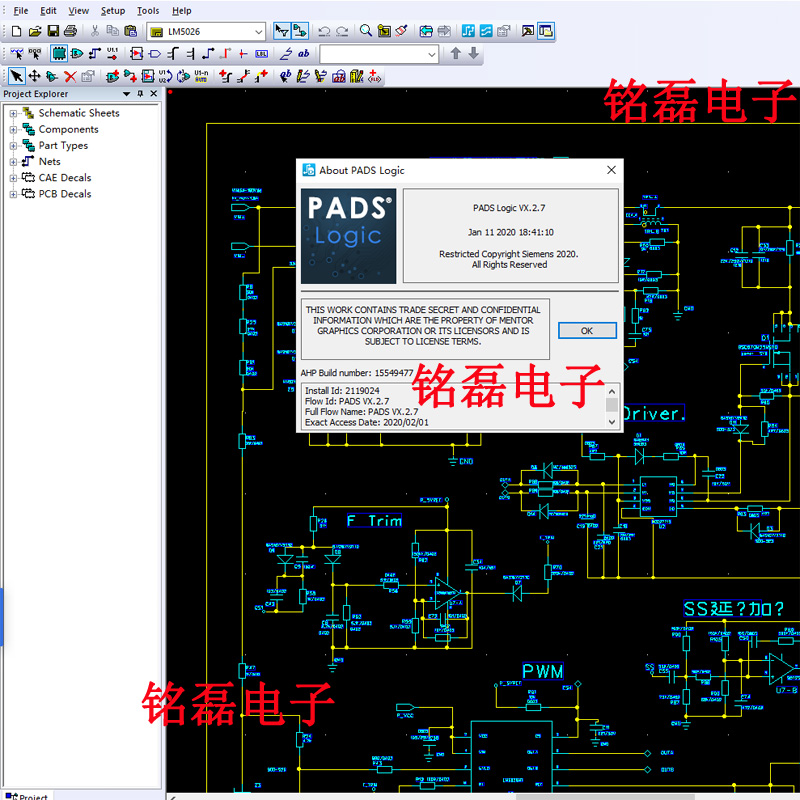This screenshot has width=800, height=800.
Task: Activate the Zoom magnifier tool
Action: click(x=366, y=31)
